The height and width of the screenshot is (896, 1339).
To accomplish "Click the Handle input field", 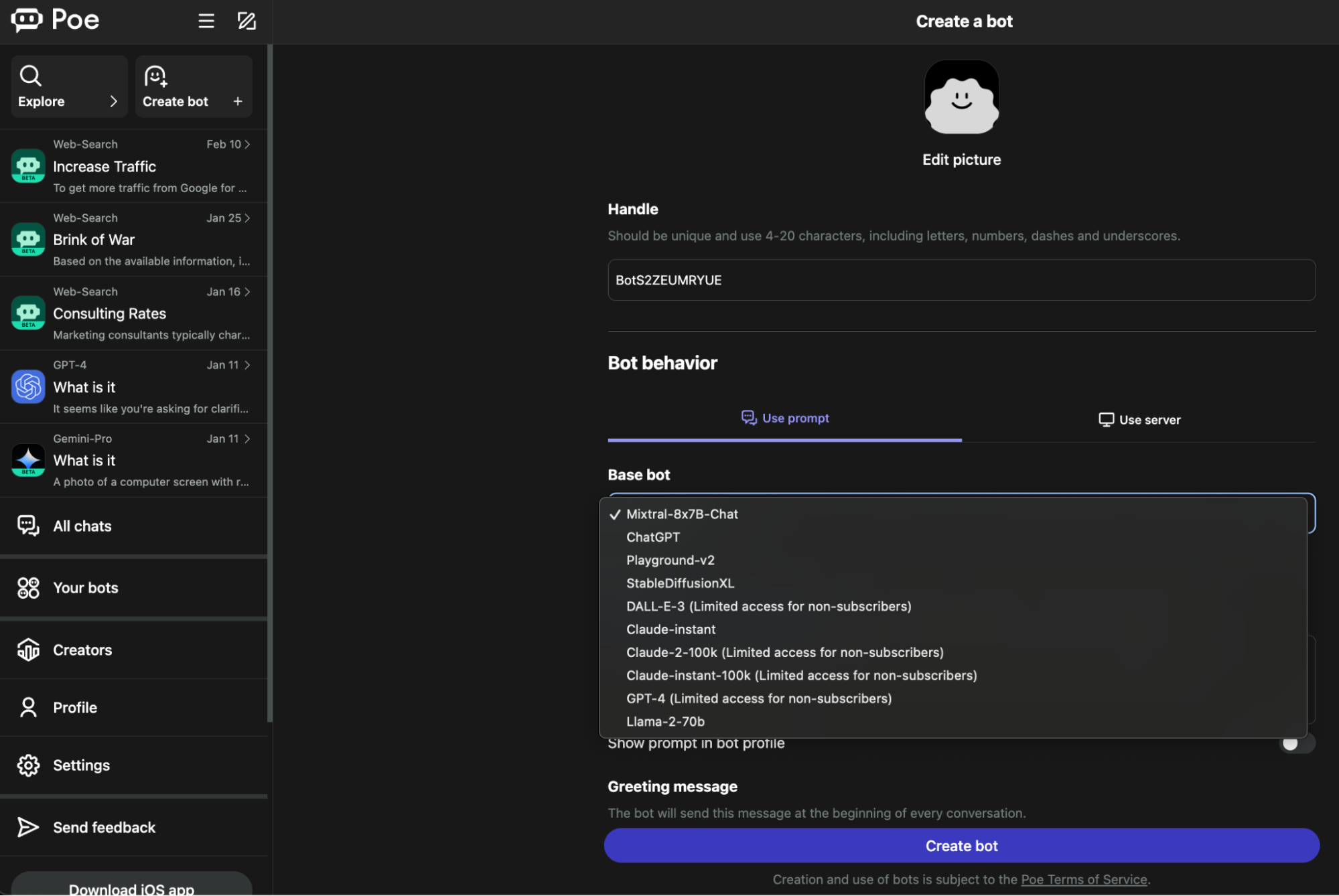I will pos(961,279).
